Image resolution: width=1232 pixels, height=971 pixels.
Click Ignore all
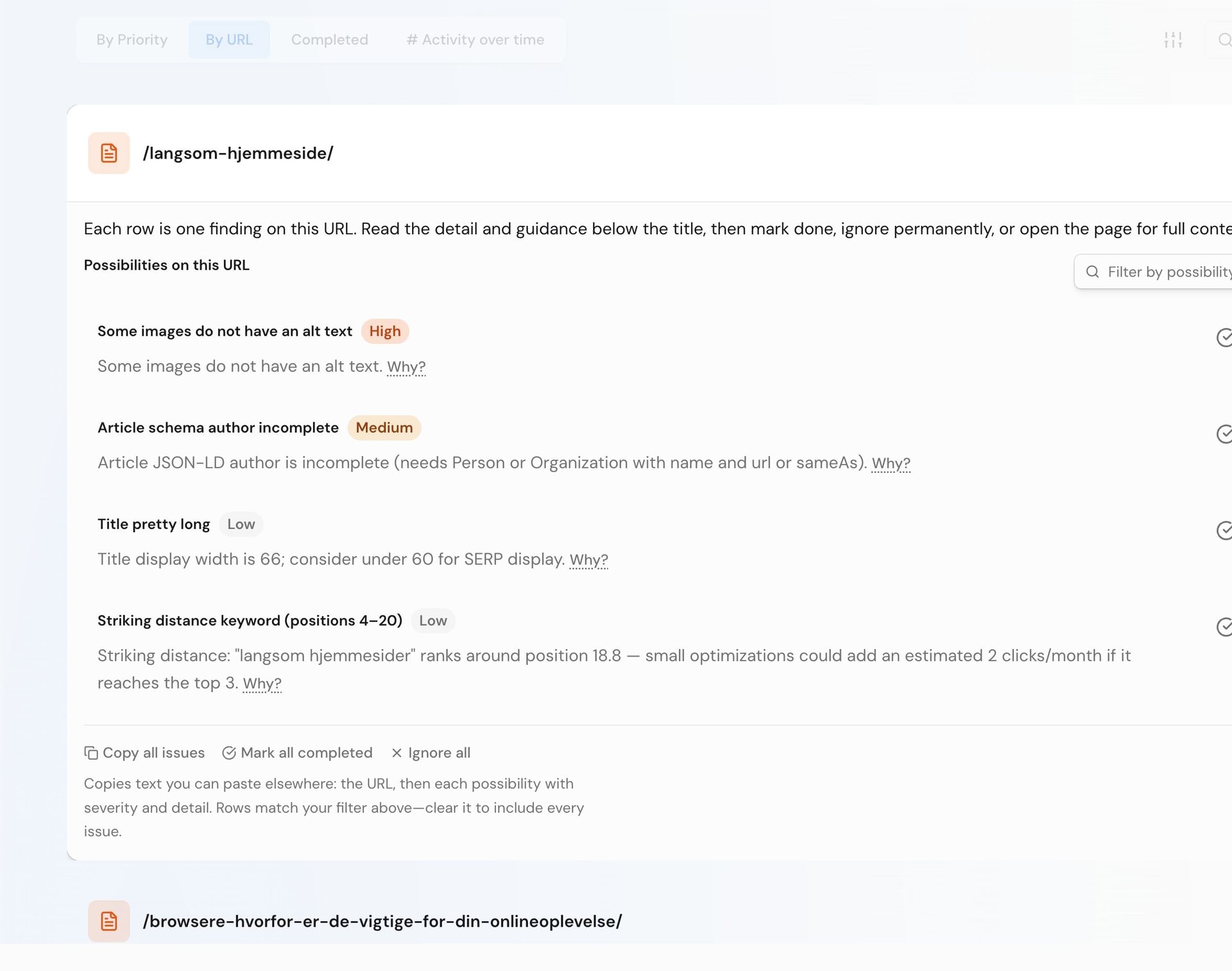[431, 753]
